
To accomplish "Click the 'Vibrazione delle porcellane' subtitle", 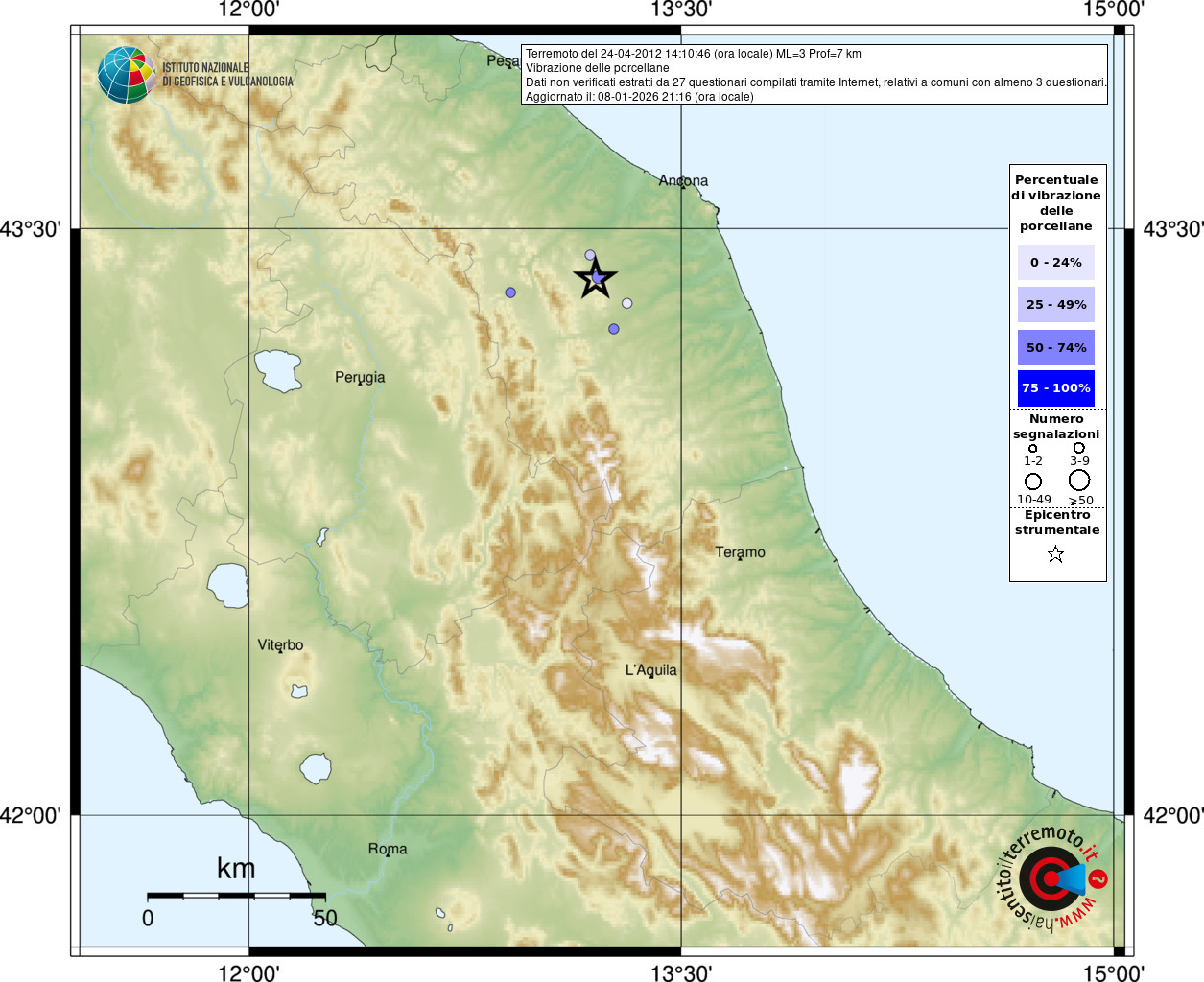I will point(598,68).
